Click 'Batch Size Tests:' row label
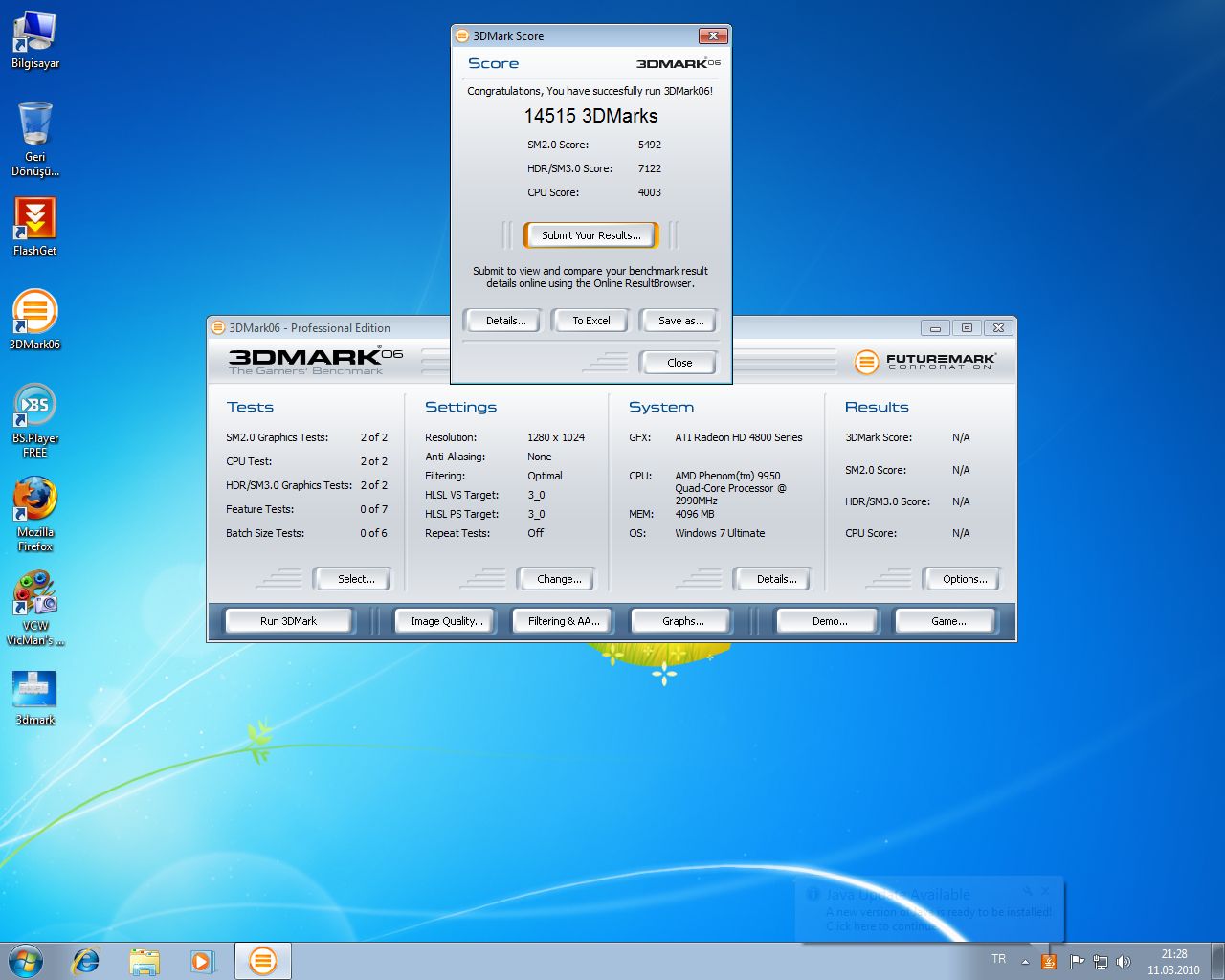This screenshot has height=980, width=1225. pos(265,533)
